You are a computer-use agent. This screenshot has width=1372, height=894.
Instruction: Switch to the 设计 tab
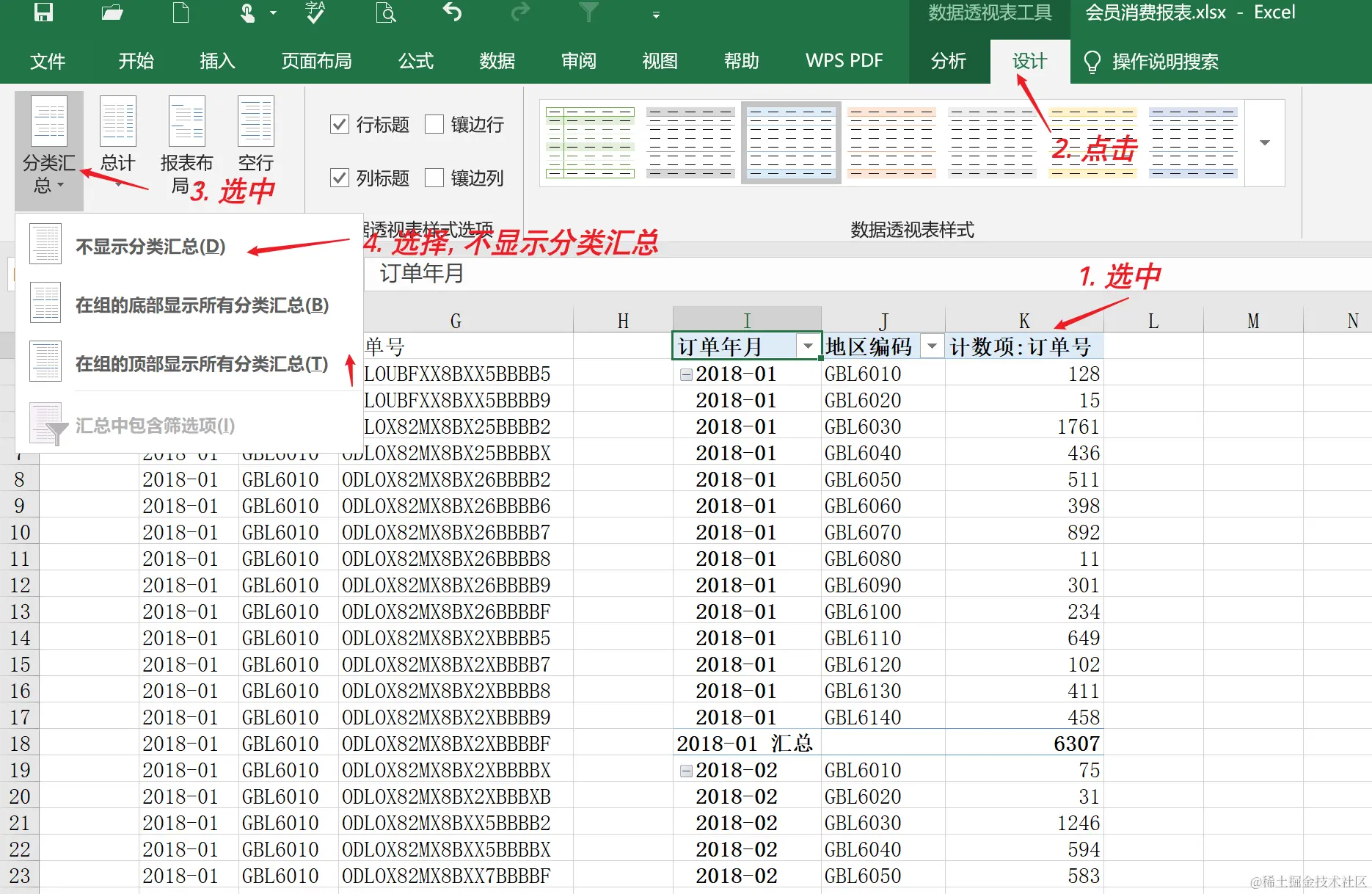click(1030, 62)
